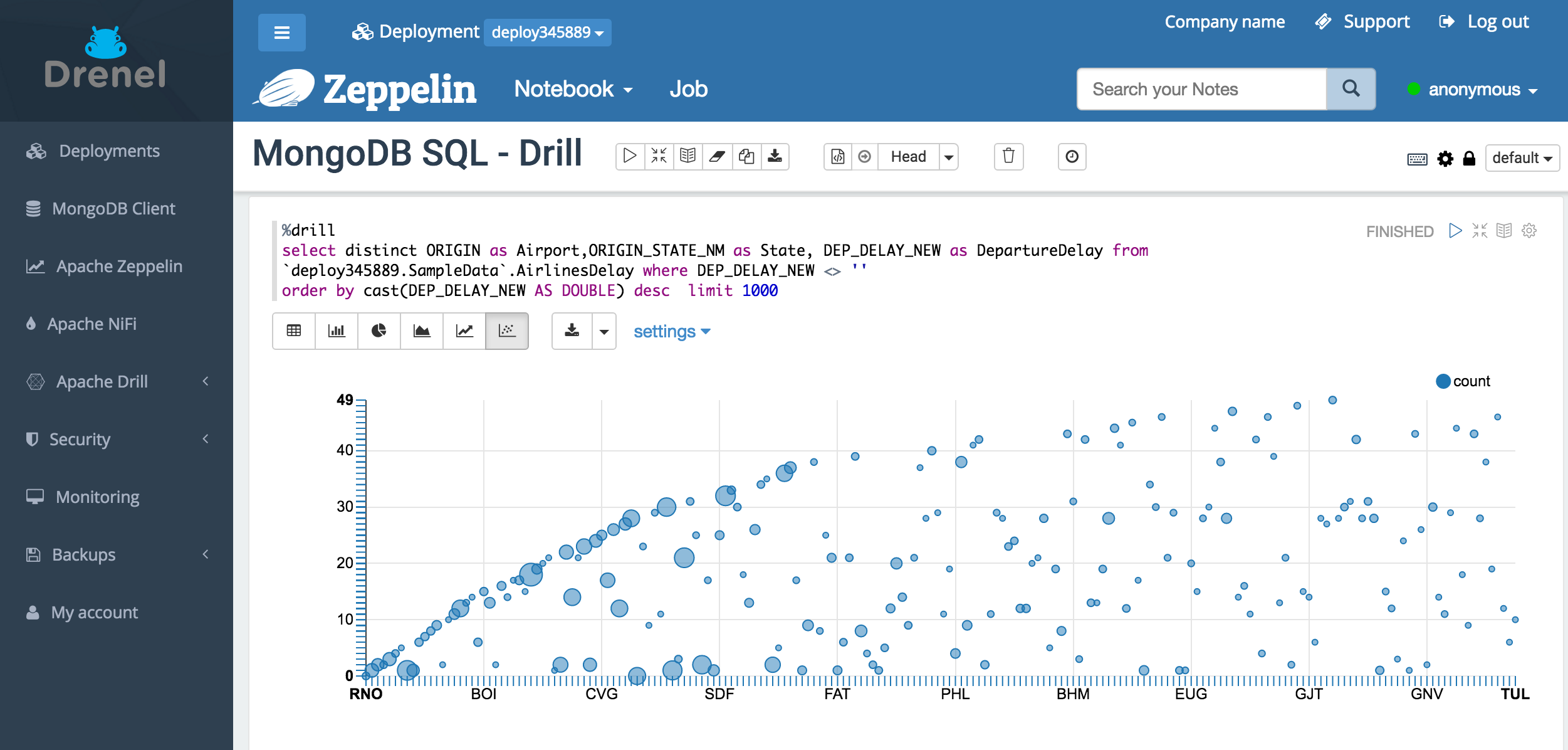Viewport: 1568px width, 750px height.
Task: Expand Apache Drill sidebar submenu
Action: point(117,382)
